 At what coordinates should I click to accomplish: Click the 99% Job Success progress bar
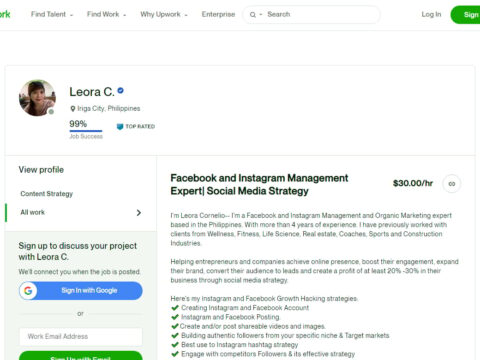click(86, 131)
